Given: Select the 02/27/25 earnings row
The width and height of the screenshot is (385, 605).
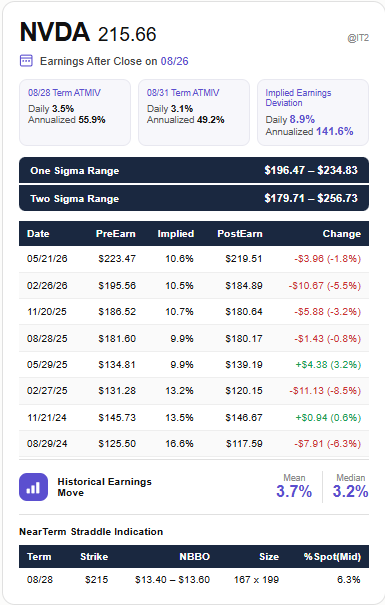Looking at the screenshot, I should click(194, 391).
